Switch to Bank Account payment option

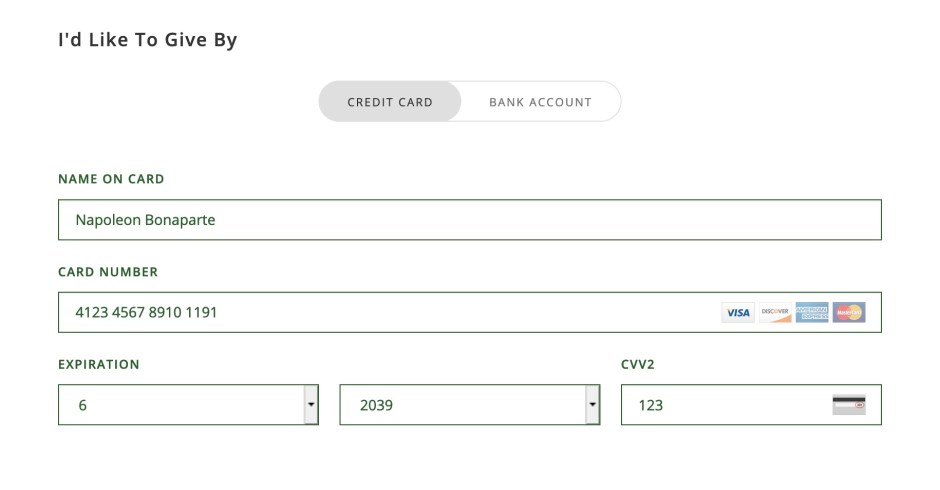pyautogui.click(x=540, y=102)
